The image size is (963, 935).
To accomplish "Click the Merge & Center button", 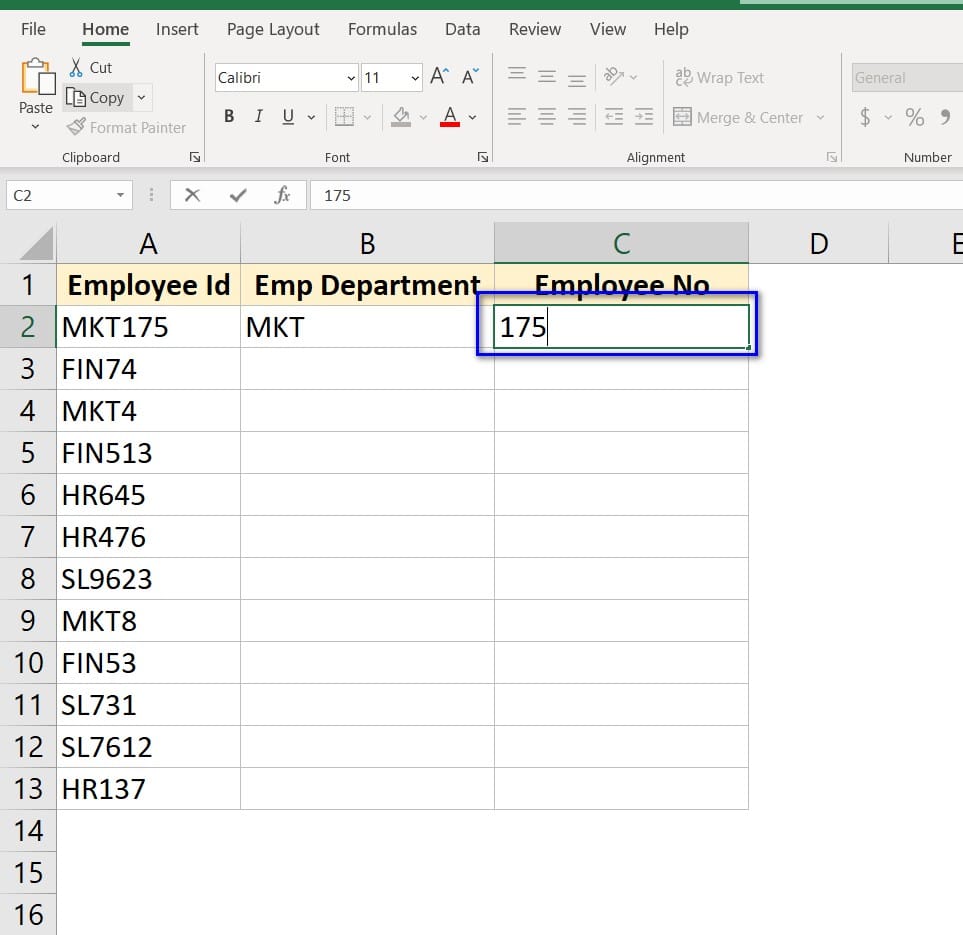I will coord(739,117).
